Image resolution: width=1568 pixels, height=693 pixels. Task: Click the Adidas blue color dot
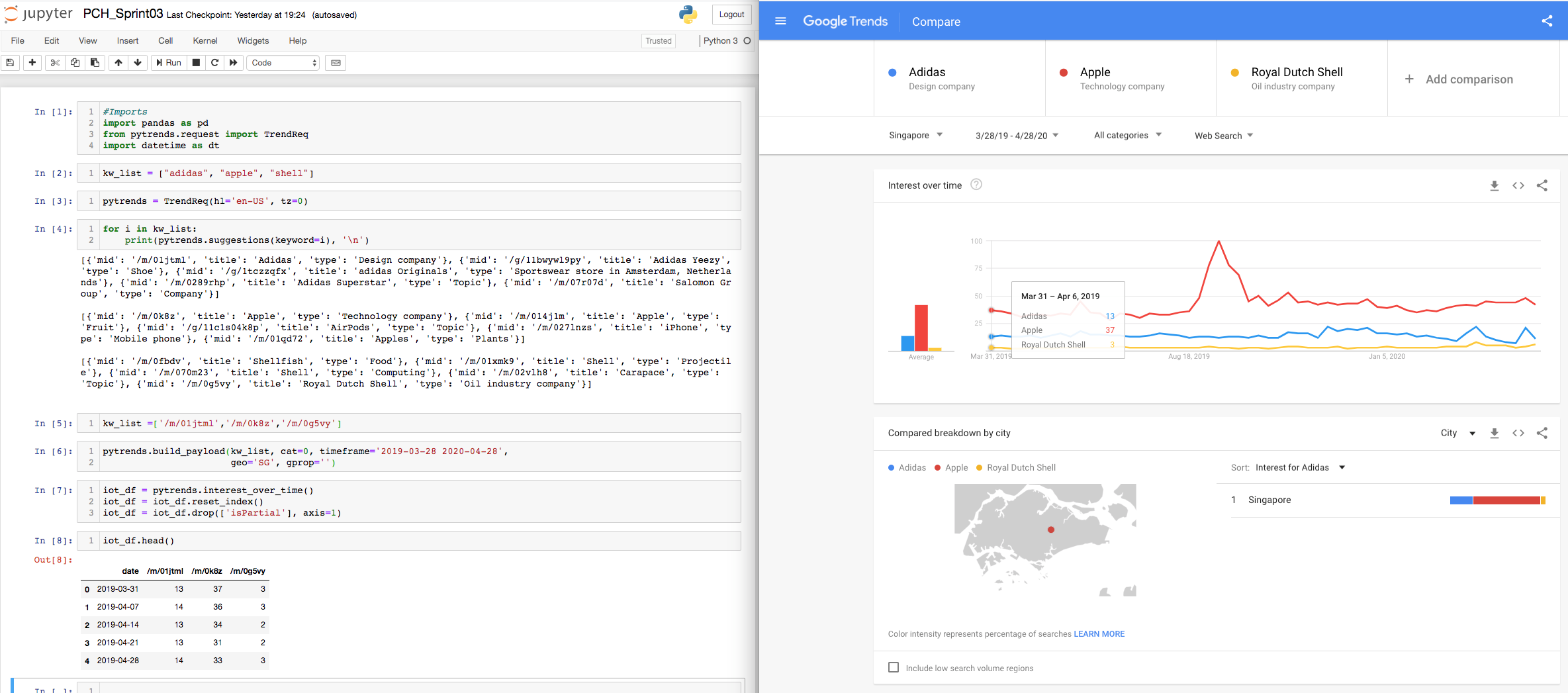[892, 72]
